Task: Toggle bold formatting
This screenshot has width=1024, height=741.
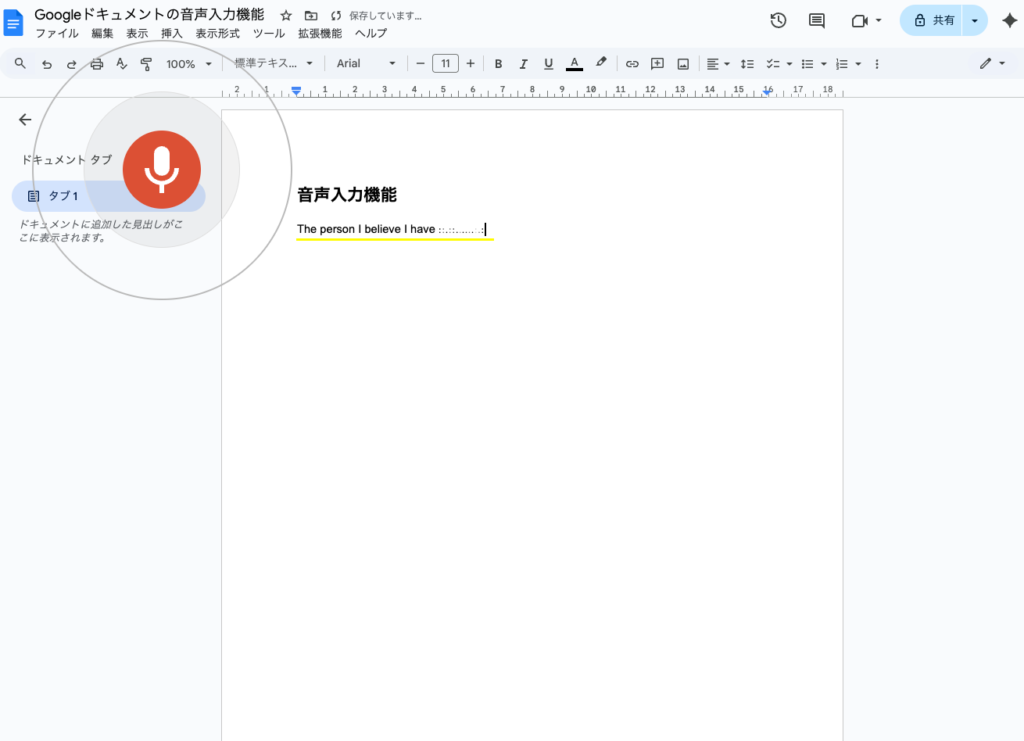Action: 498,64
